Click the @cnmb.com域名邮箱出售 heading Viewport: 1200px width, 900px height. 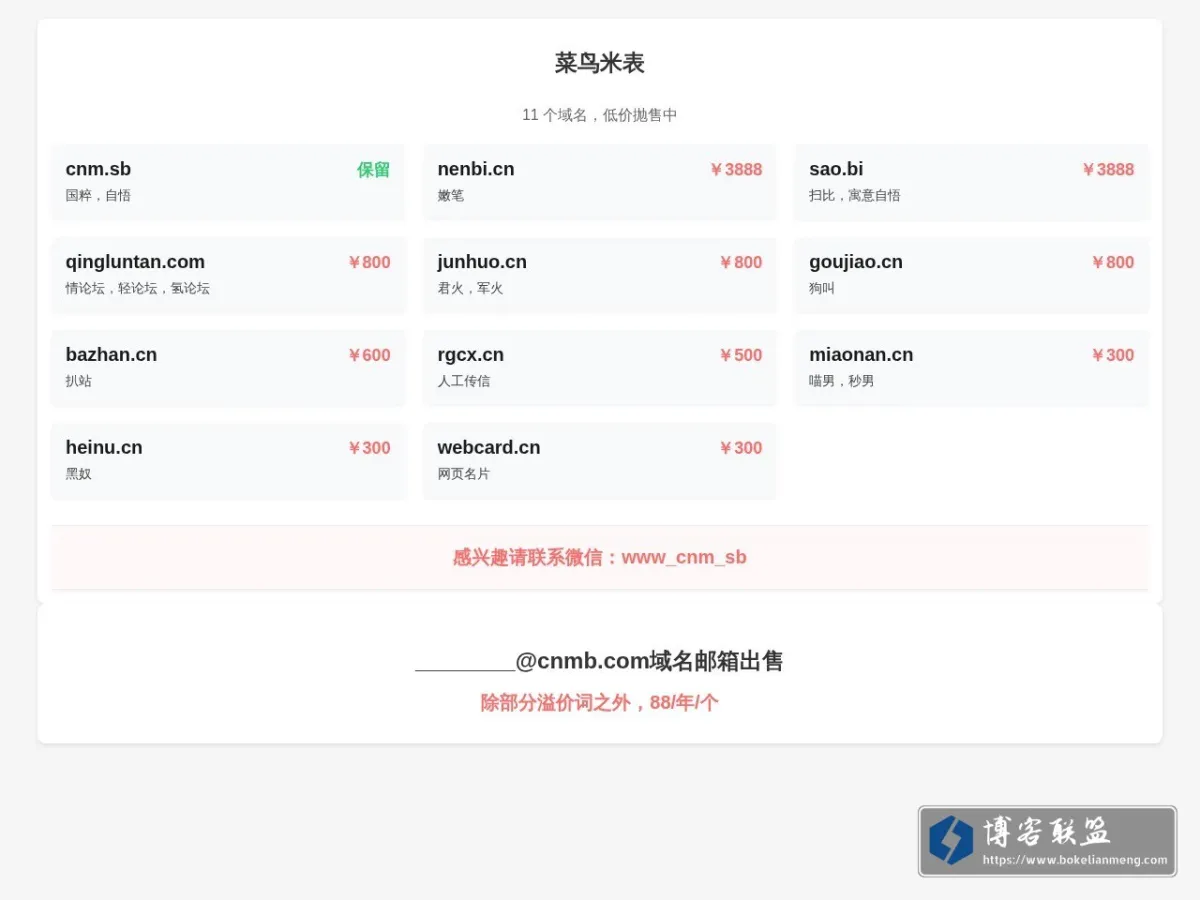coord(600,661)
